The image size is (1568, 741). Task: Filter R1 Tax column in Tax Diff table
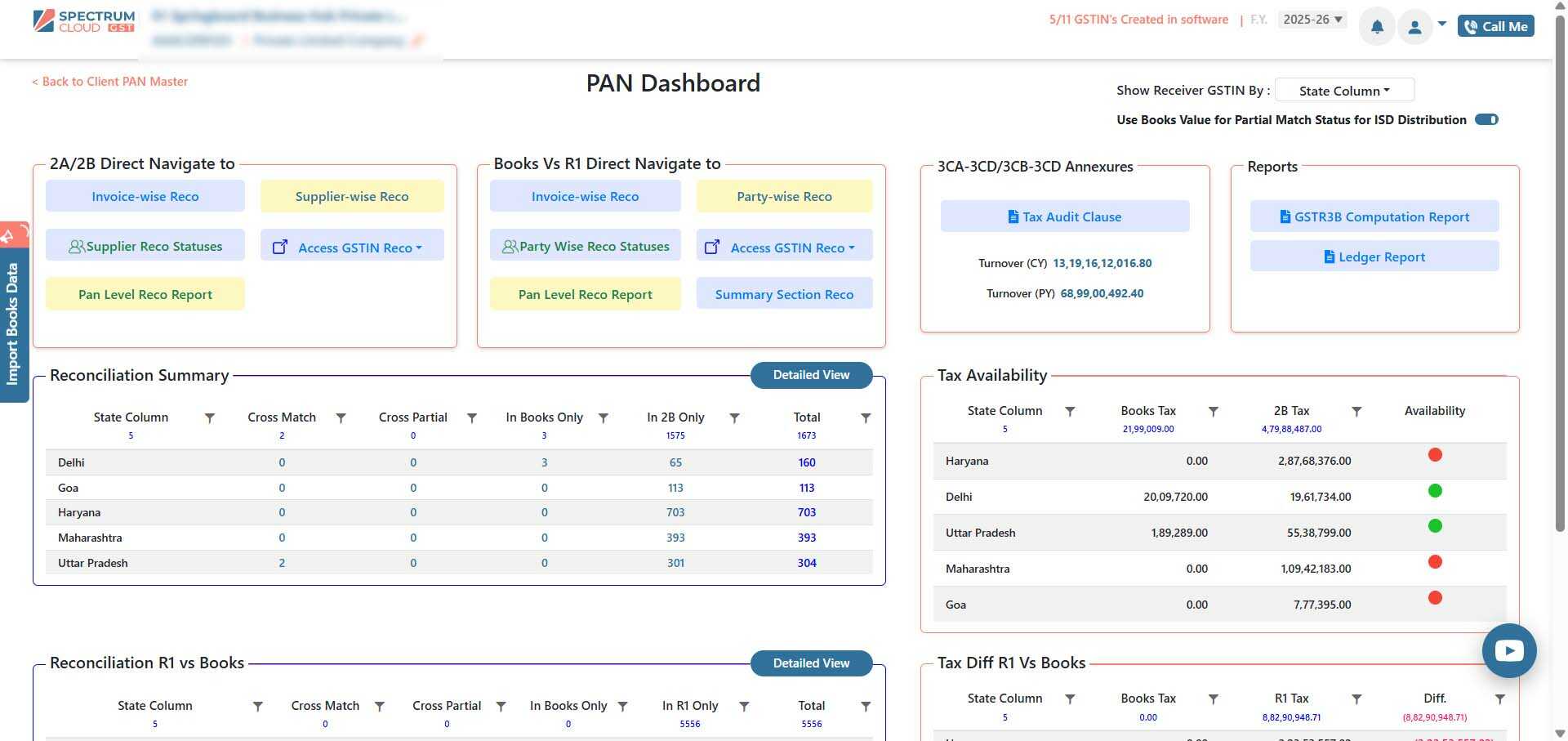[1356, 699]
